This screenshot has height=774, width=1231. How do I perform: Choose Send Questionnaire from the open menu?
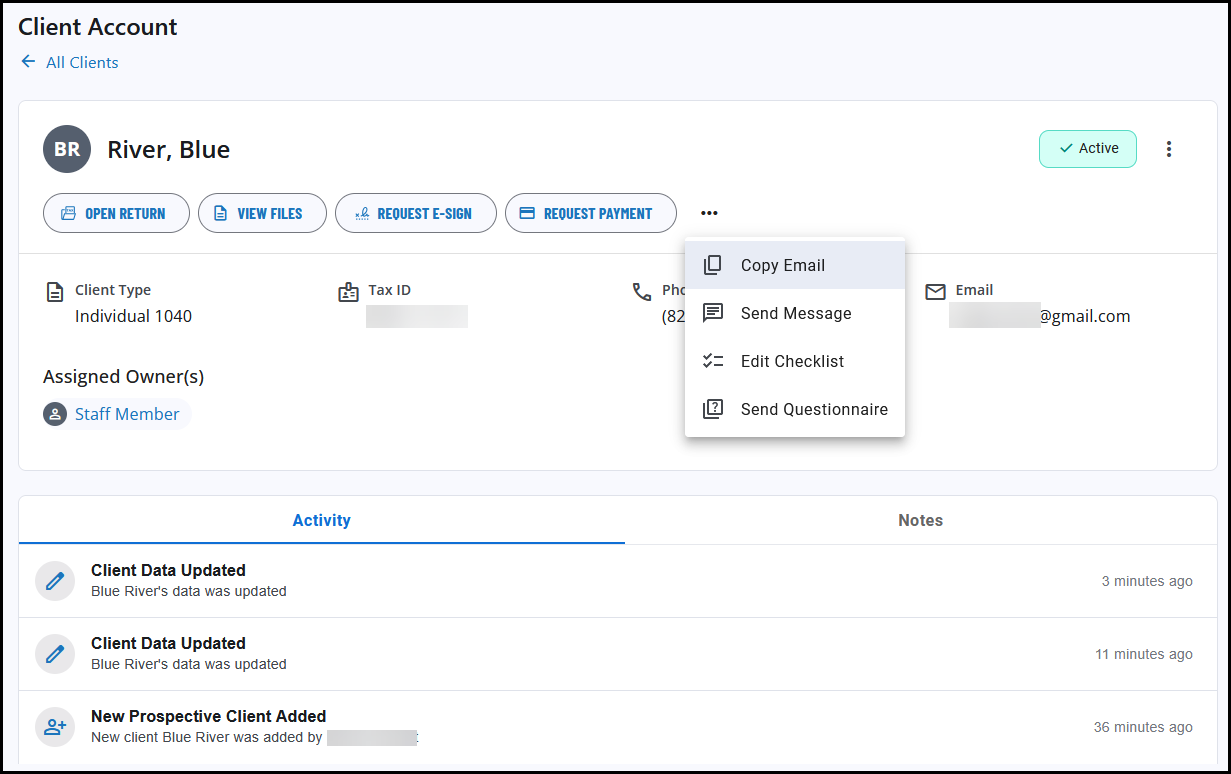(814, 409)
